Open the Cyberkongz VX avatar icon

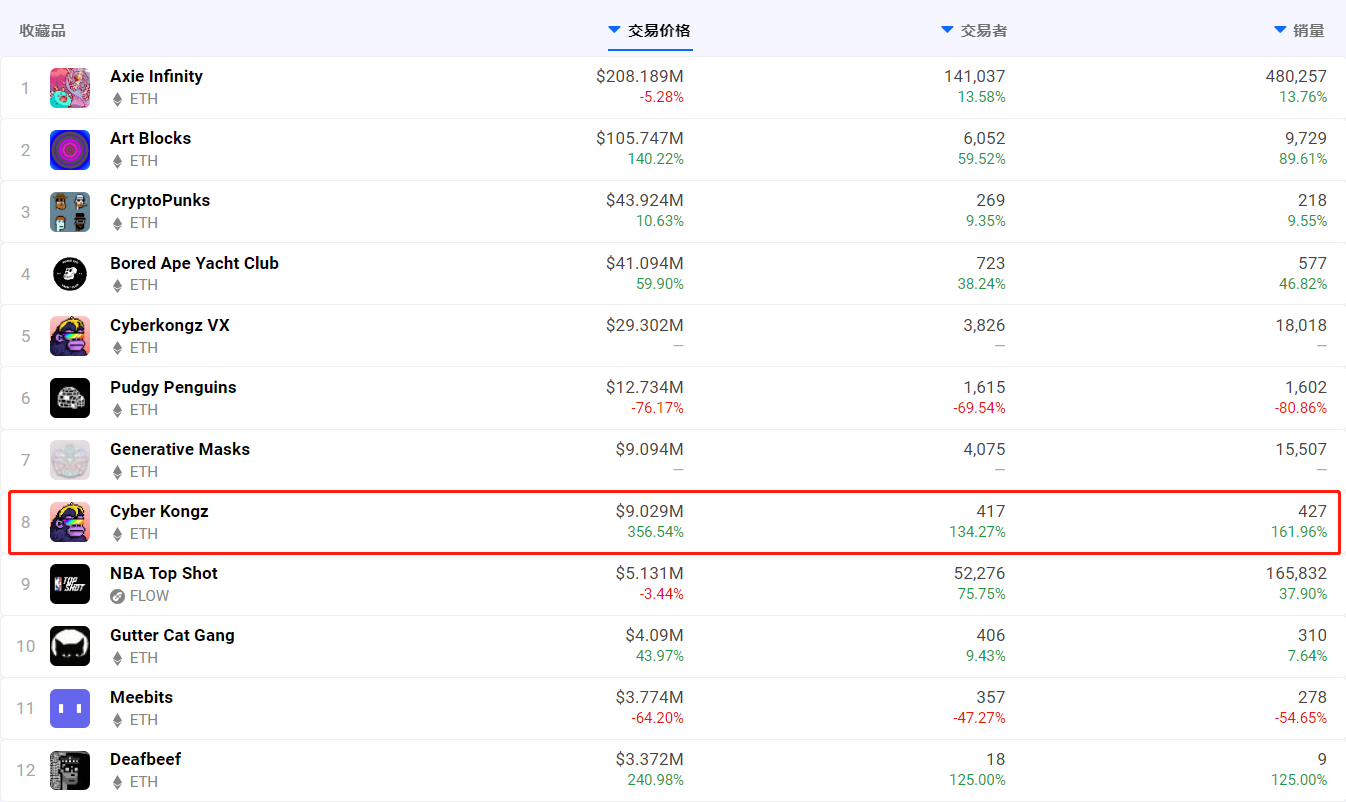point(70,336)
